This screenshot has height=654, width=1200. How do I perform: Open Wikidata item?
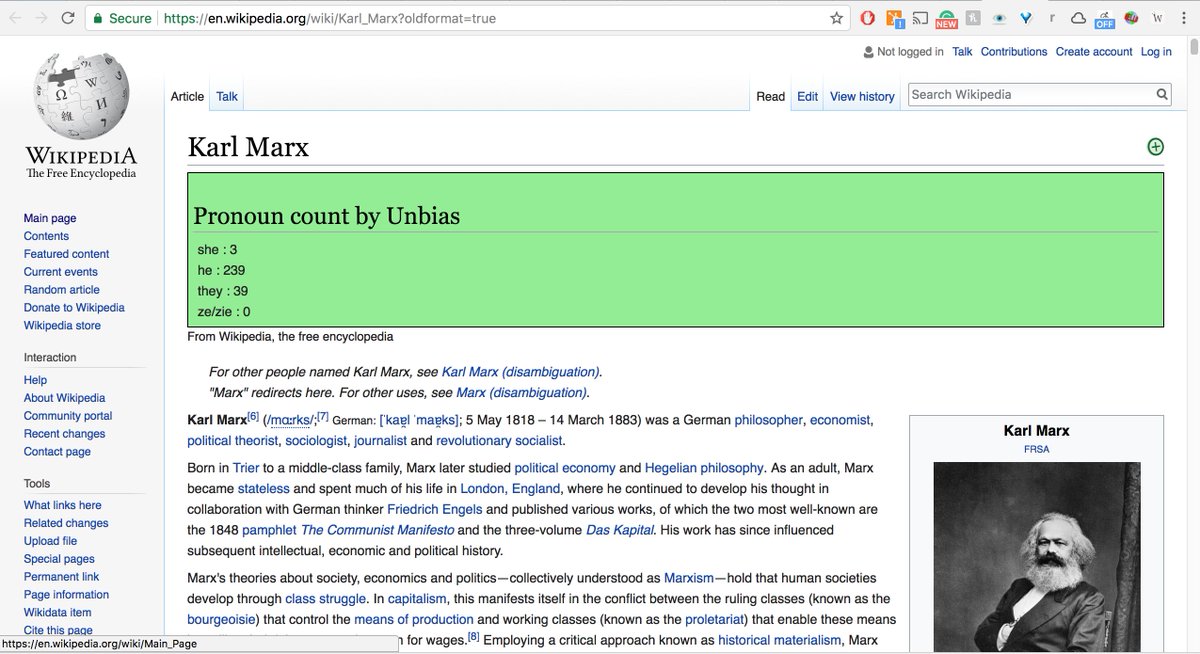click(x=57, y=613)
